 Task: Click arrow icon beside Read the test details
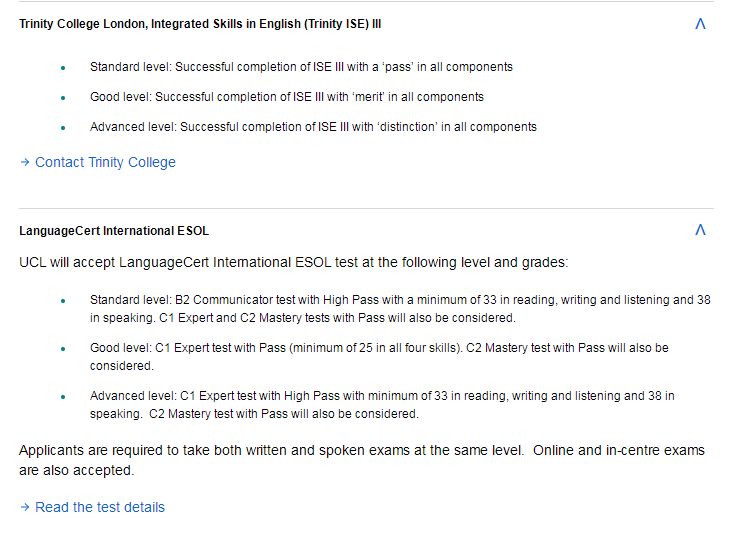[25, 507]
